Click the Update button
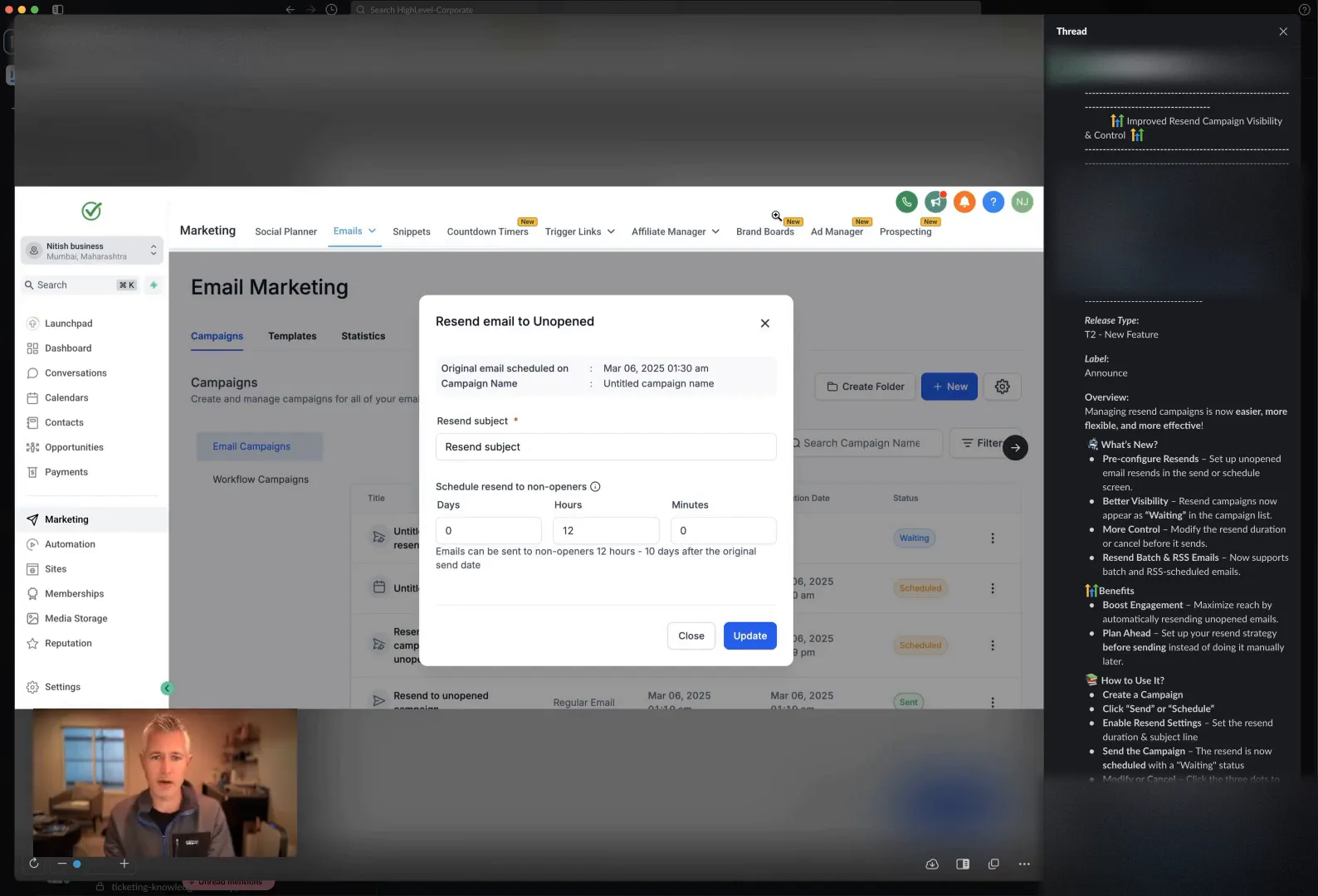Viewport: 1318px width, 896px height. pos(750,636)
